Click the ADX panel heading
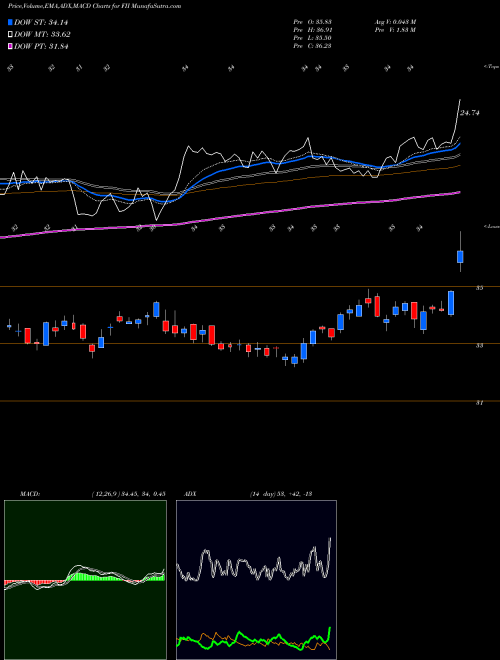Screen dimensions: 500x660 click(190, 494)
